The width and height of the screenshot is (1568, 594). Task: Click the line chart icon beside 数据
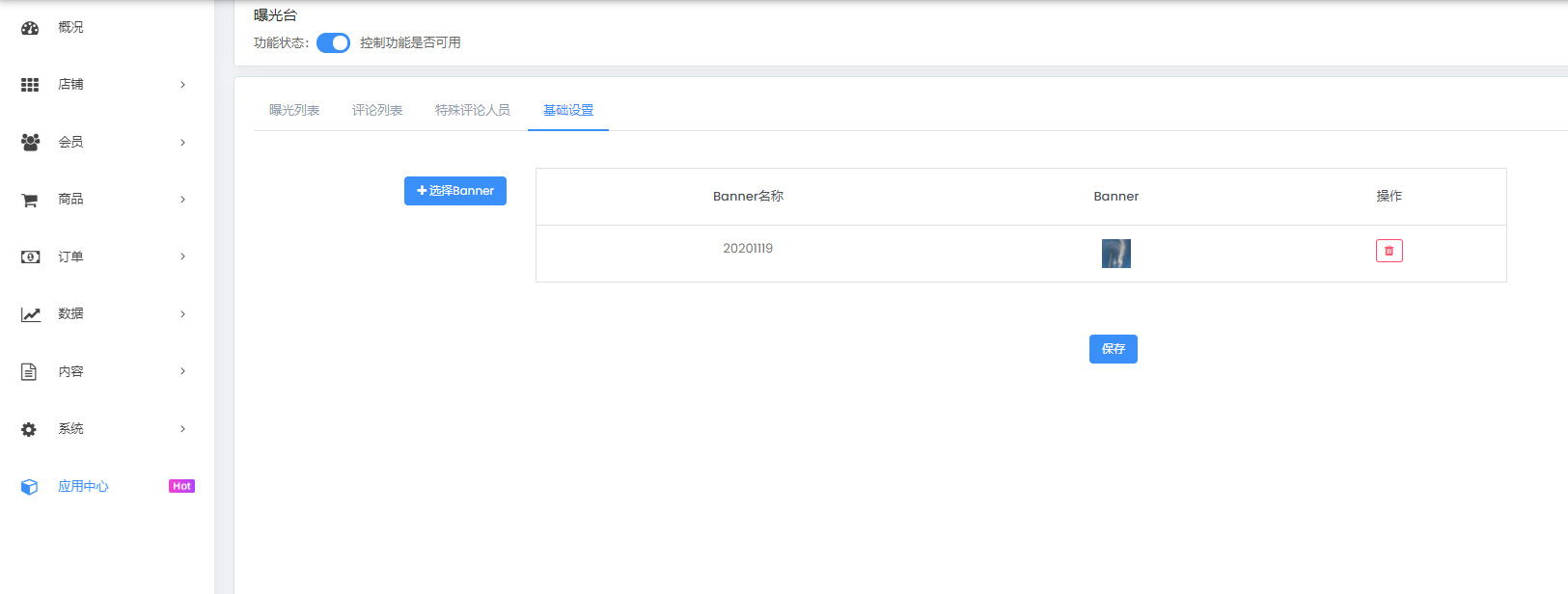(x=31, y=314)
